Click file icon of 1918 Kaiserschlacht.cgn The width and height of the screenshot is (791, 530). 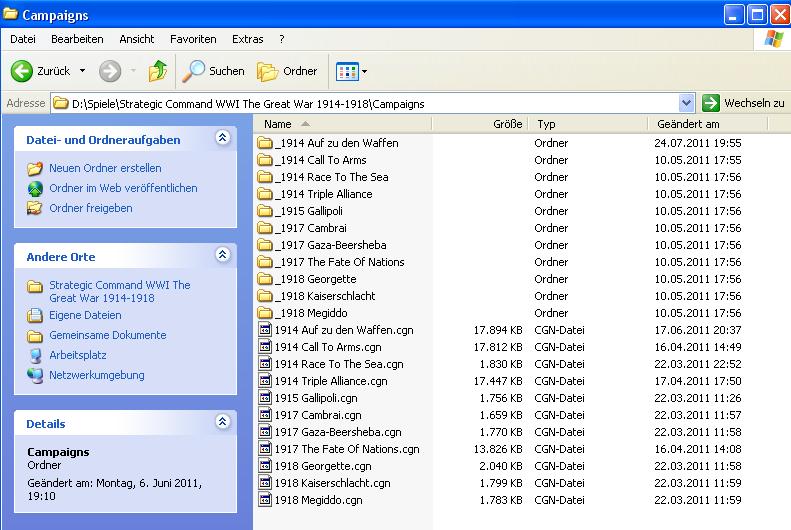point(265,483)
